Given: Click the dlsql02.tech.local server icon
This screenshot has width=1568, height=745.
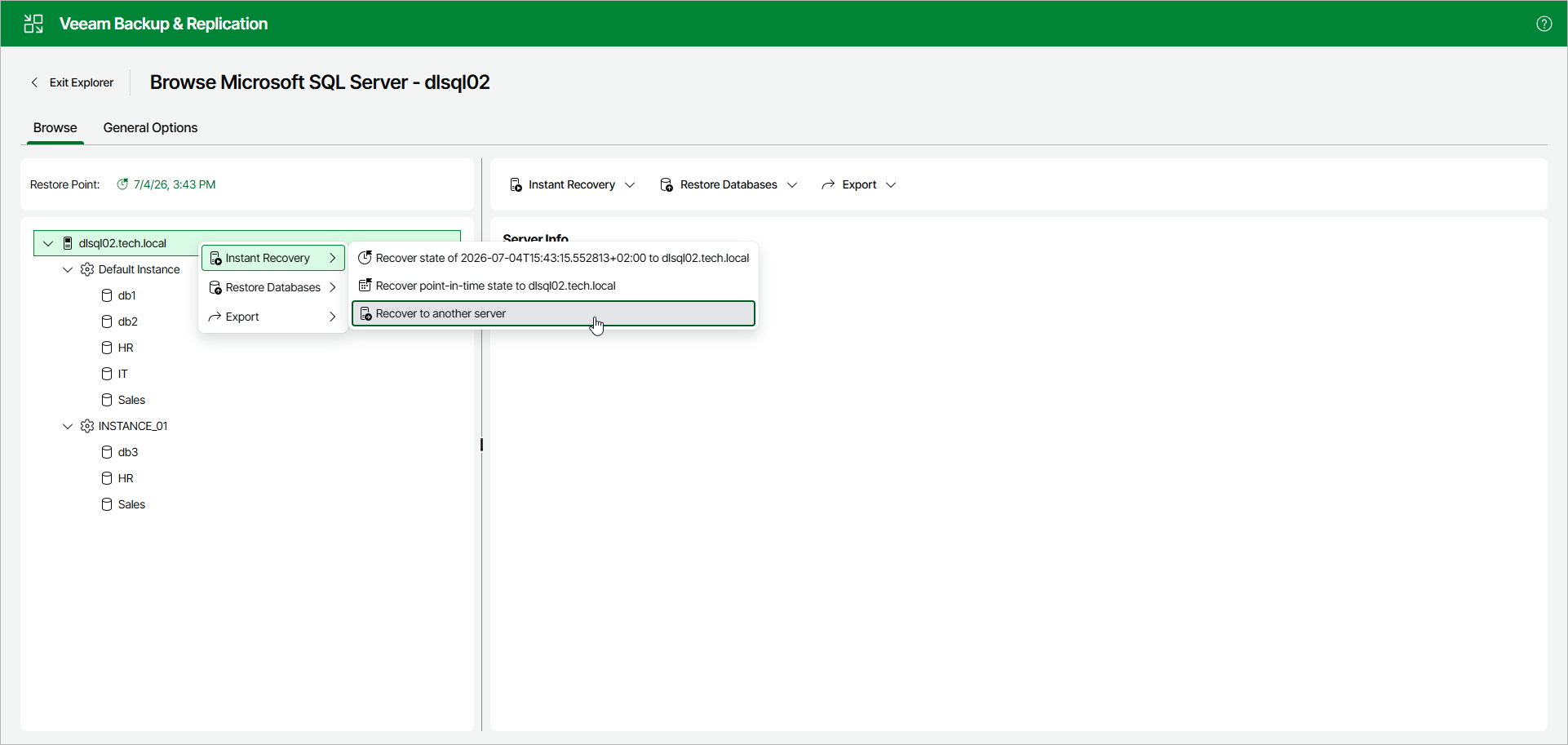Looking at the screenshot, I should click(x=68, y=243).
